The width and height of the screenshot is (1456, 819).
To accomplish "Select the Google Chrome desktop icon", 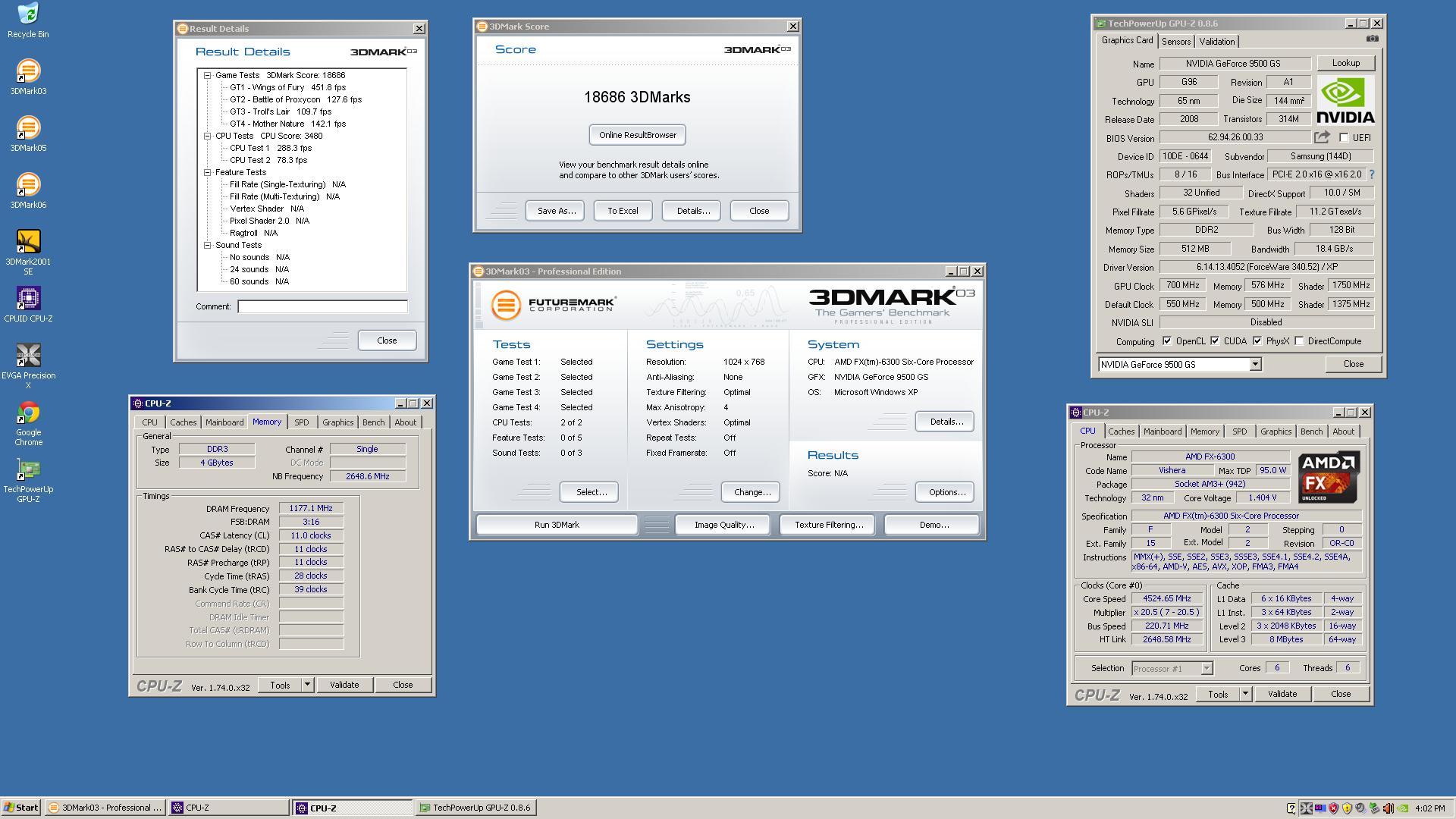I will click(x=28, y=423).
